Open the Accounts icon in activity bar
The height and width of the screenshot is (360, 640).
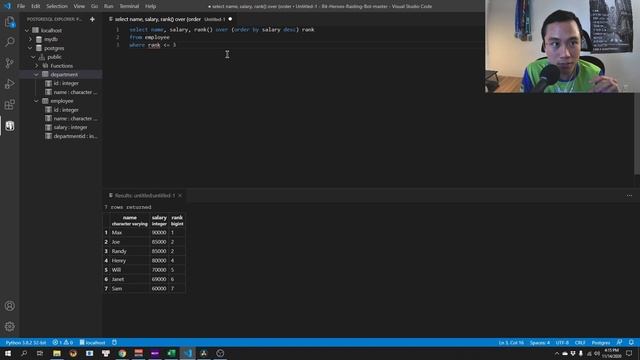click(x=9, y=306)
